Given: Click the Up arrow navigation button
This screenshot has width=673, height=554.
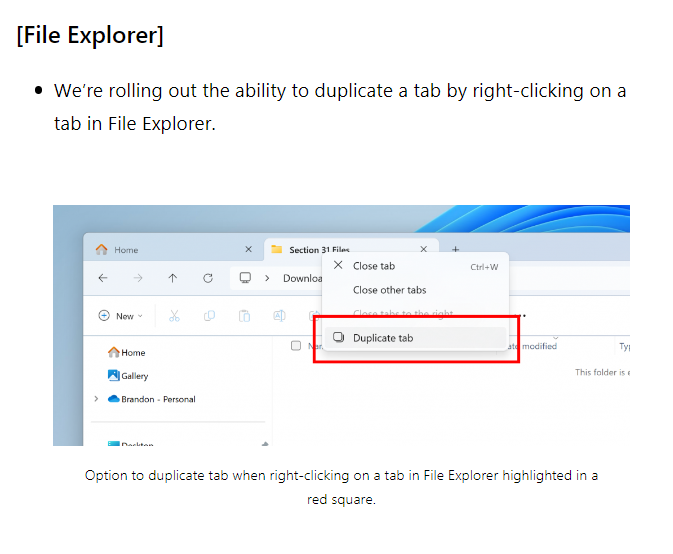Looking at the screenshot, I should (173, 278).
